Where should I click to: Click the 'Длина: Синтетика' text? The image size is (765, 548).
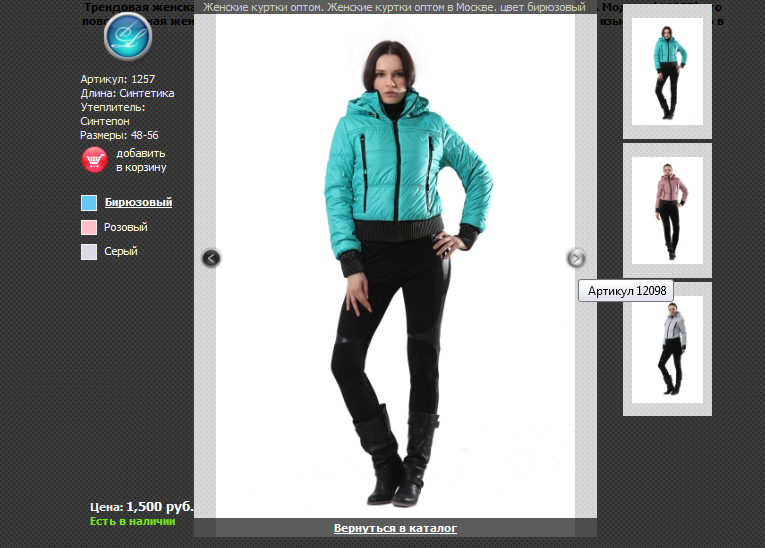[127, 93]
